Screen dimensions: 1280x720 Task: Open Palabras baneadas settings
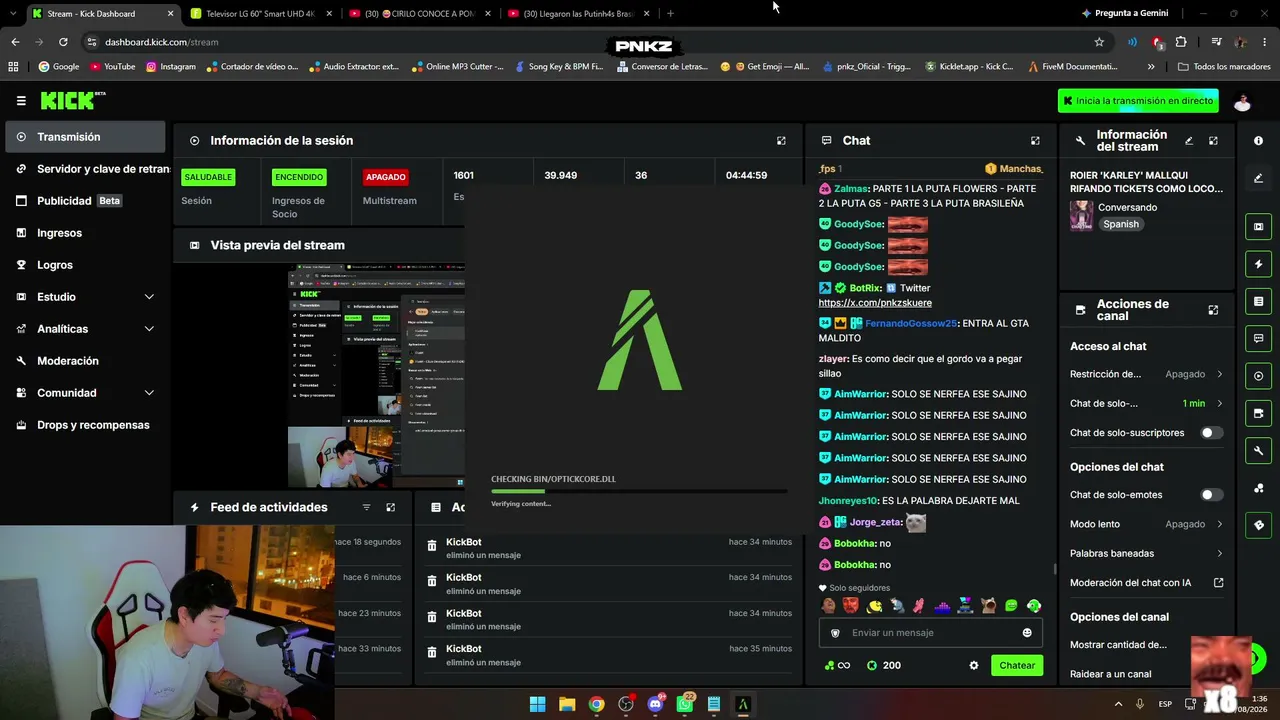click(x=1146, y=553)
